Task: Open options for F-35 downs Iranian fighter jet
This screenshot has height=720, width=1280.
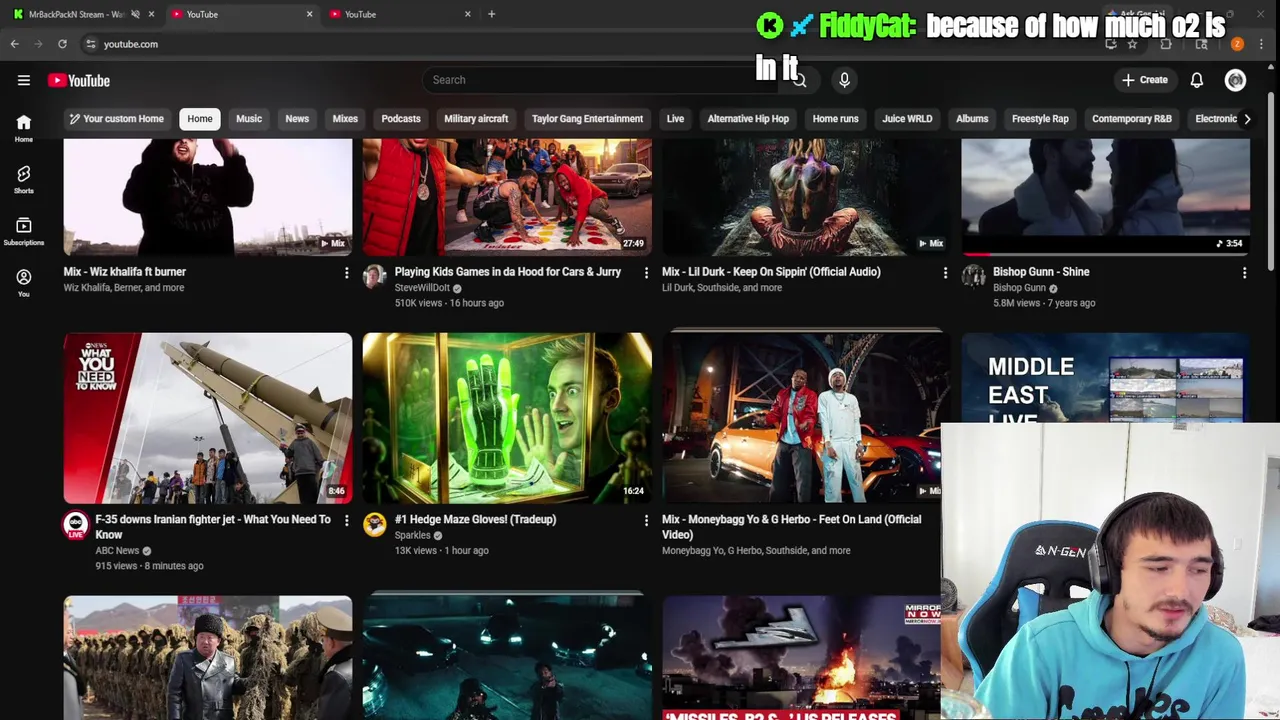Action: click(347, 520)
